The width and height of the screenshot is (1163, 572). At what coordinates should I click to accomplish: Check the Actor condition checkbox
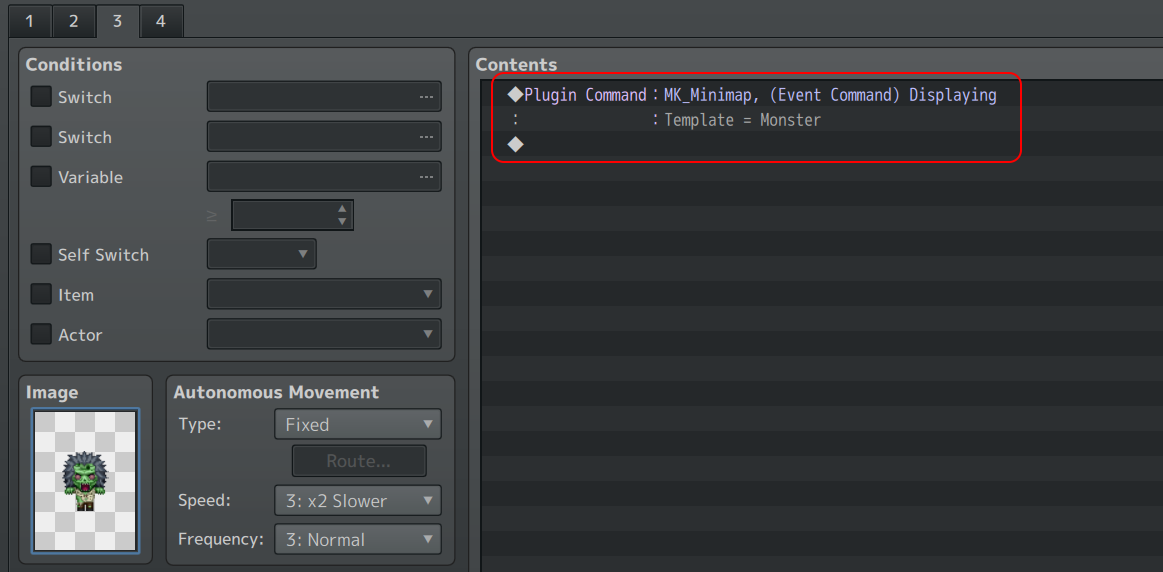(x=41, y=334)
